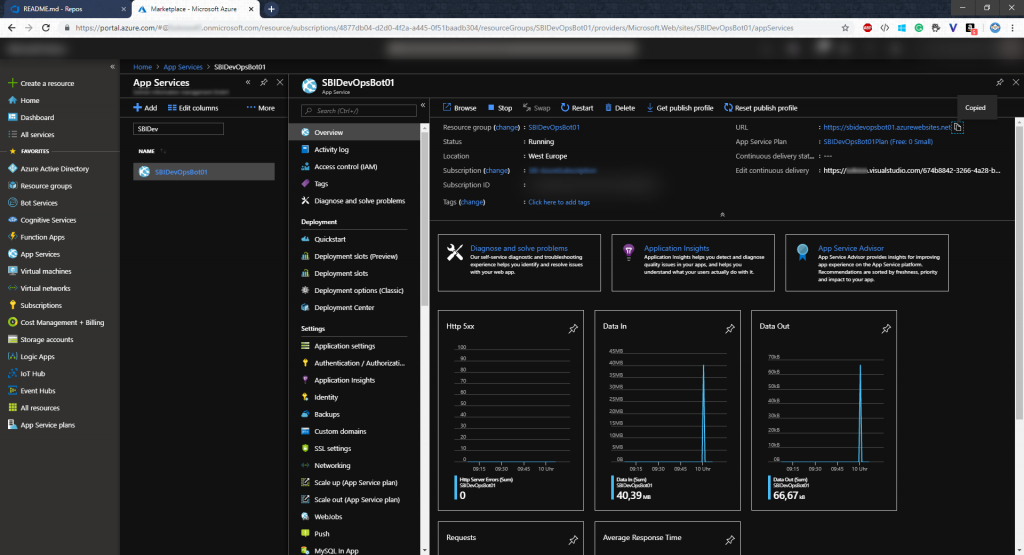
Task: Go to App Services breadcrumb
Action: 183,67
